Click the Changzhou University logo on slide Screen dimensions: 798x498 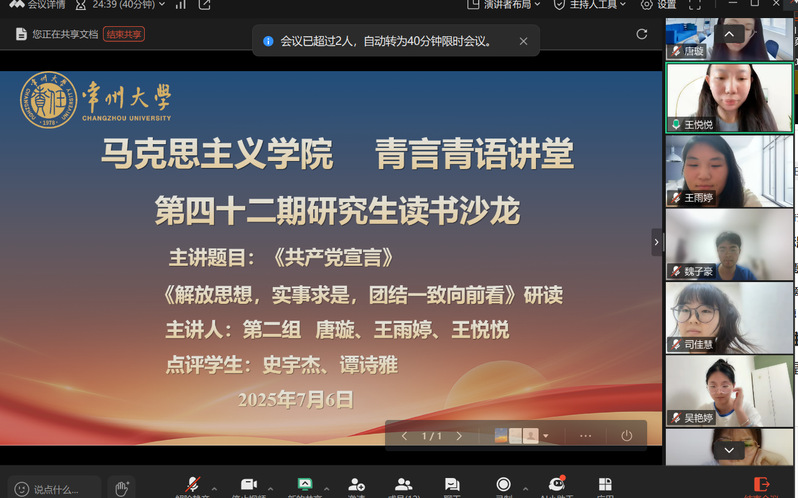96,100
